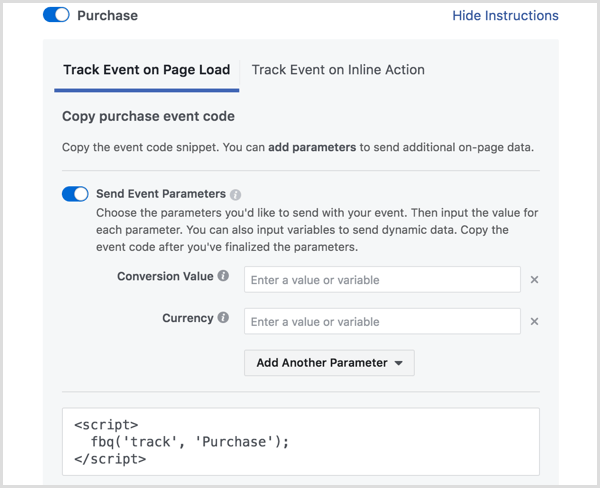Screen dimensions: 600x488
Task: Click 'Copy purchase event code' heading
Action: tap(148, 116)
